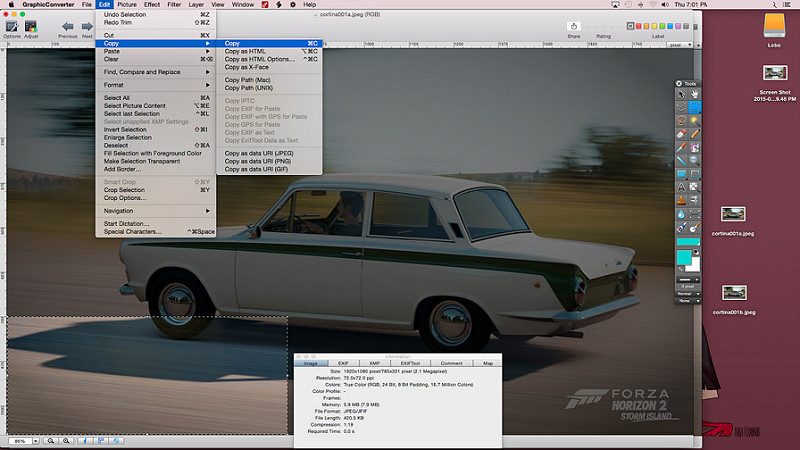Screen dimensions: 800x450
Task: Select the filled rectangle shape tool
Action: [681, 174]
